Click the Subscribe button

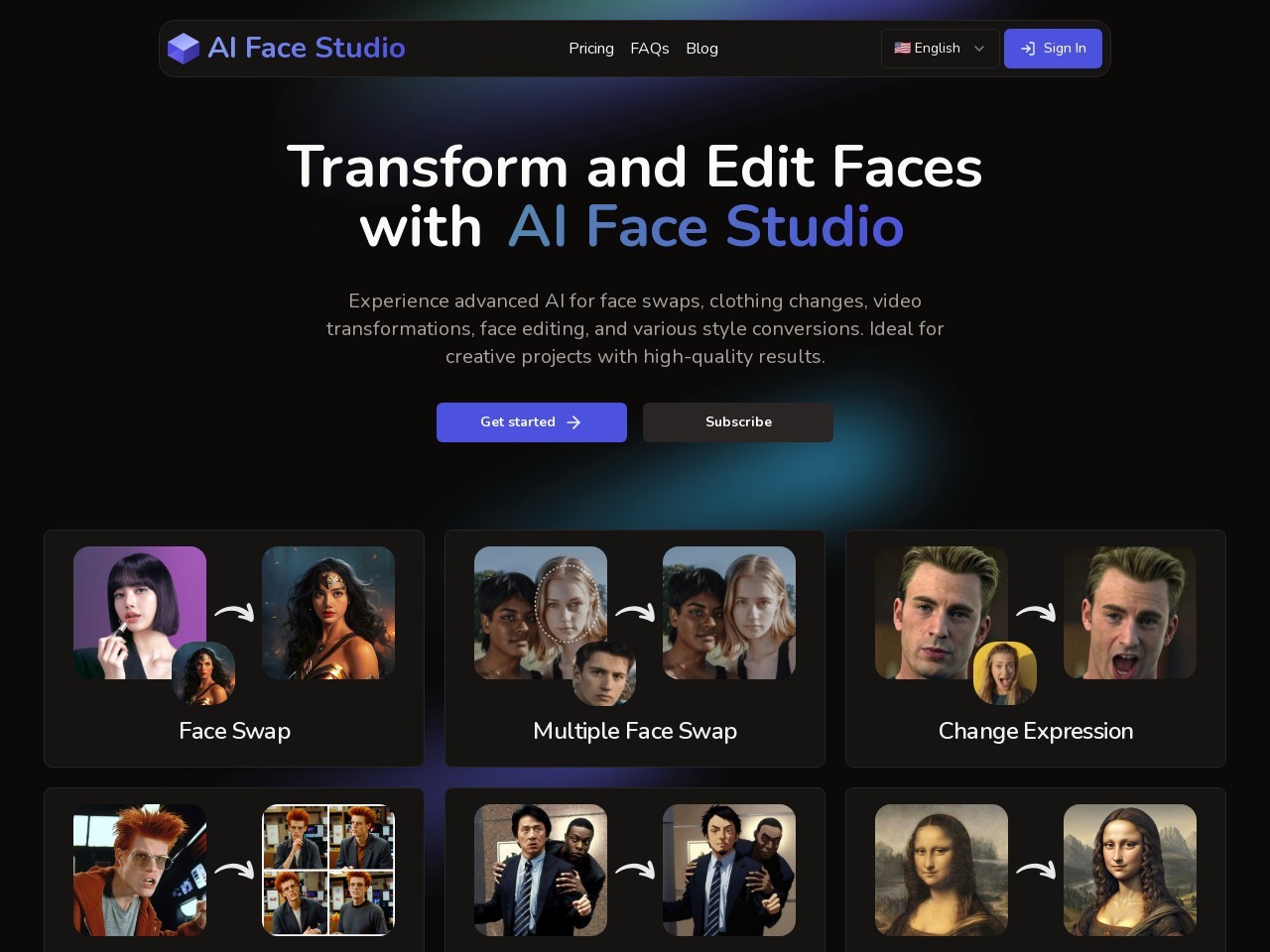click(x=738, y=422)
